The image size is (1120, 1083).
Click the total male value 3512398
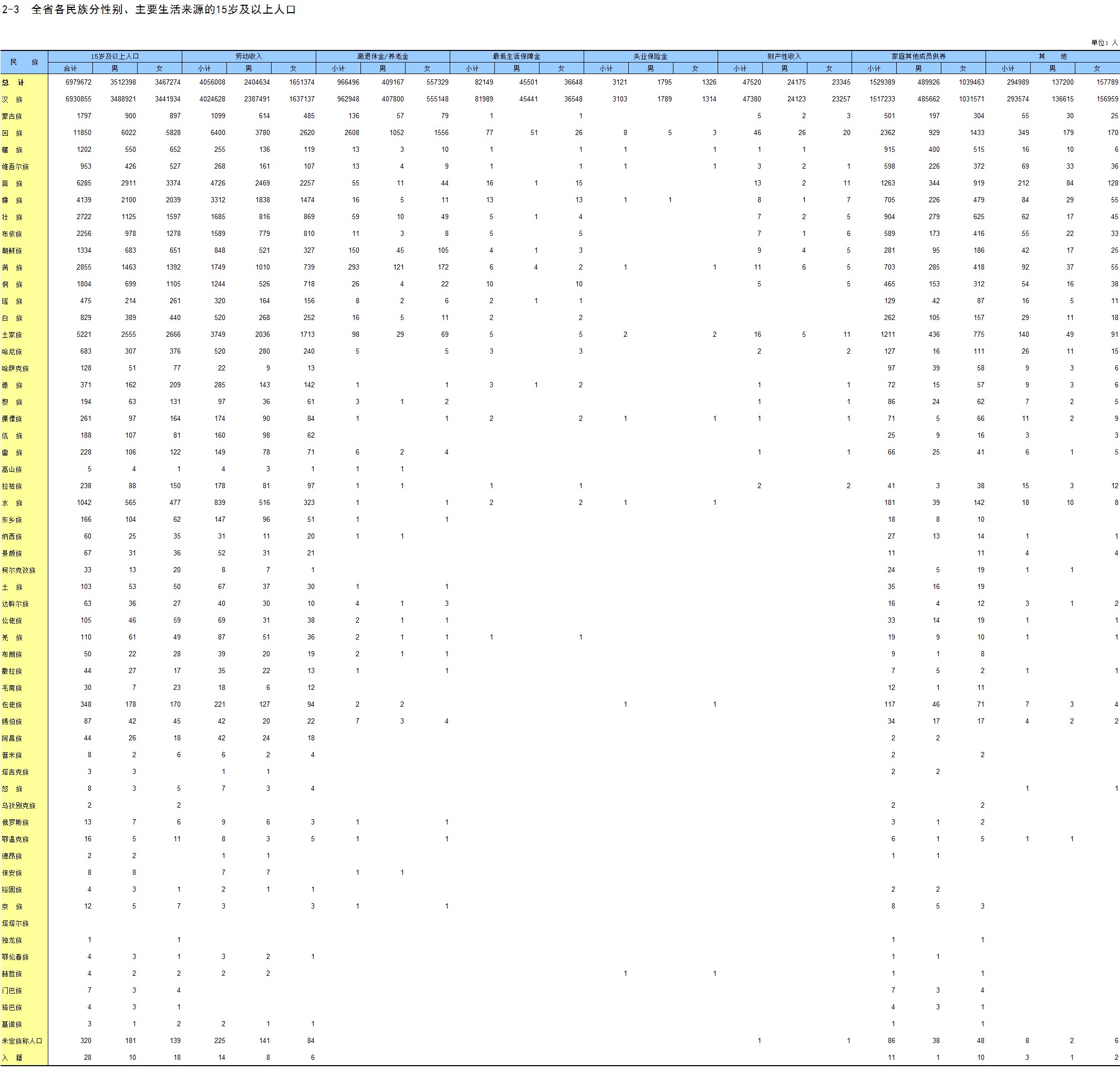(123, 82)
